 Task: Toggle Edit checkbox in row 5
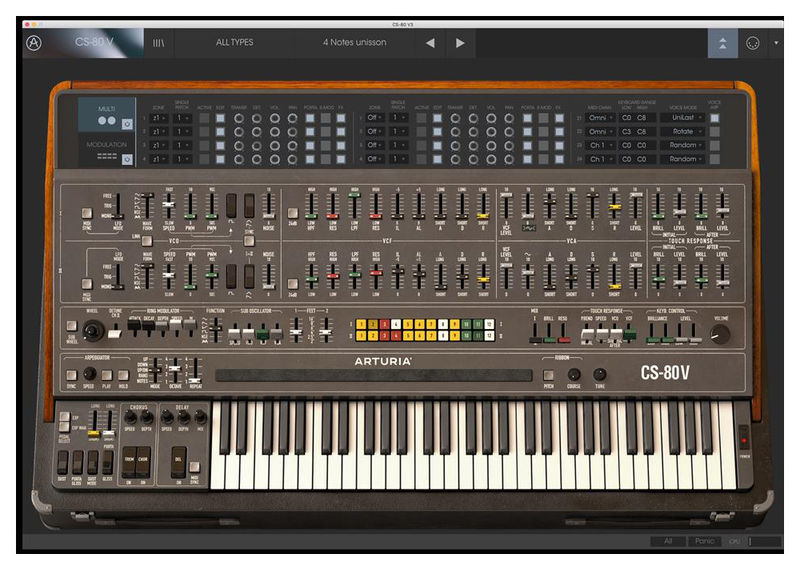[437, 118]
